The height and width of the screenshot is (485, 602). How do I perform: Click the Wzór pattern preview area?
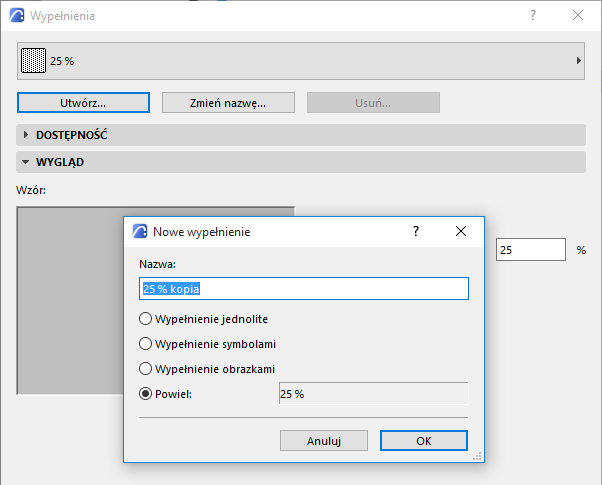pyautogui.click(x=70, y=300)
